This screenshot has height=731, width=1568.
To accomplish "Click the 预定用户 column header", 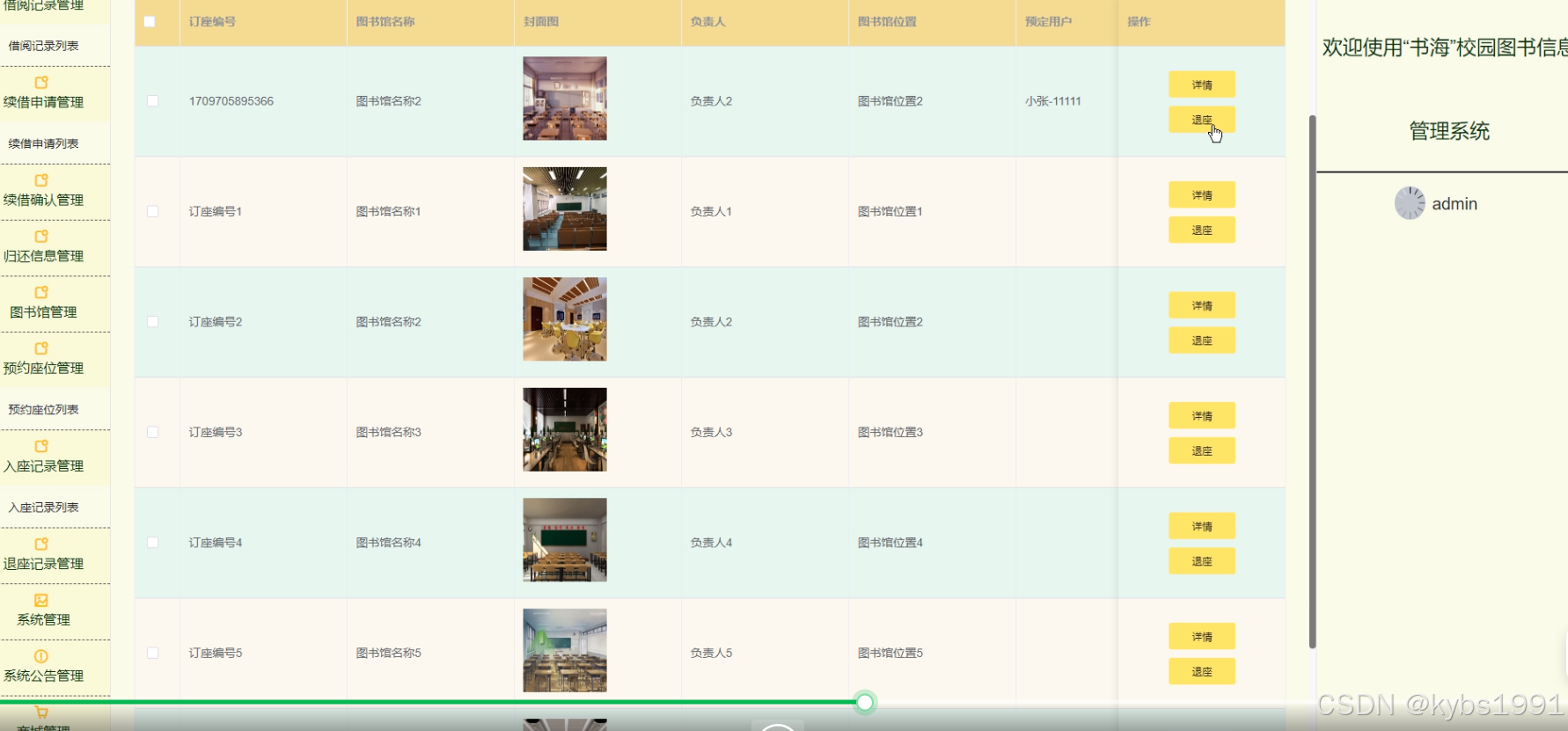I will click(1049, 21).
